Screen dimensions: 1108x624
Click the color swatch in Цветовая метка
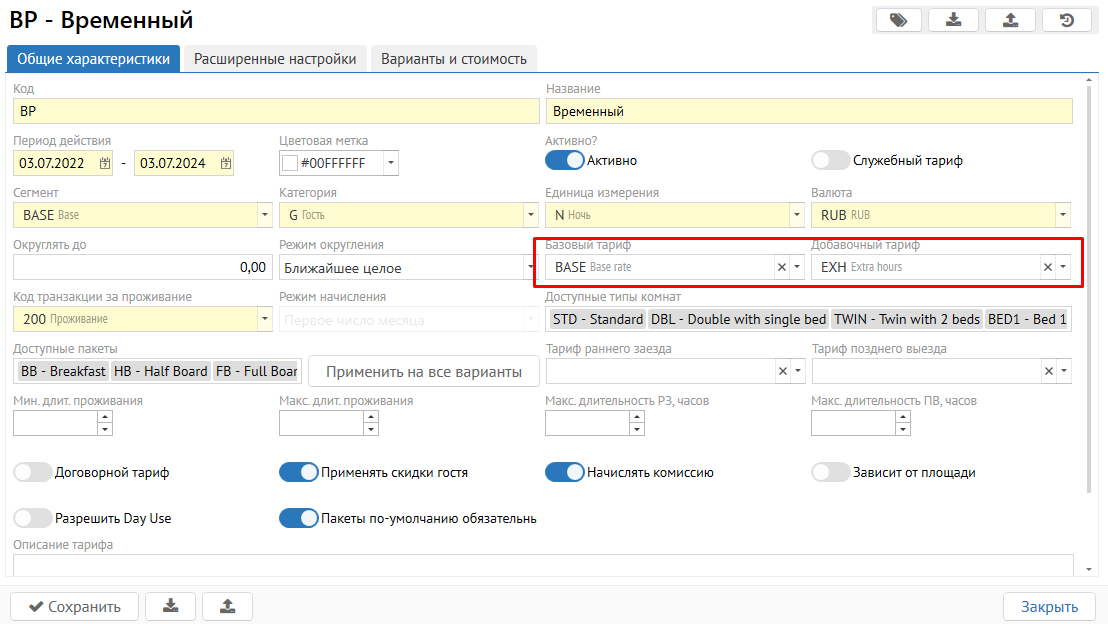tap(291, 163)
